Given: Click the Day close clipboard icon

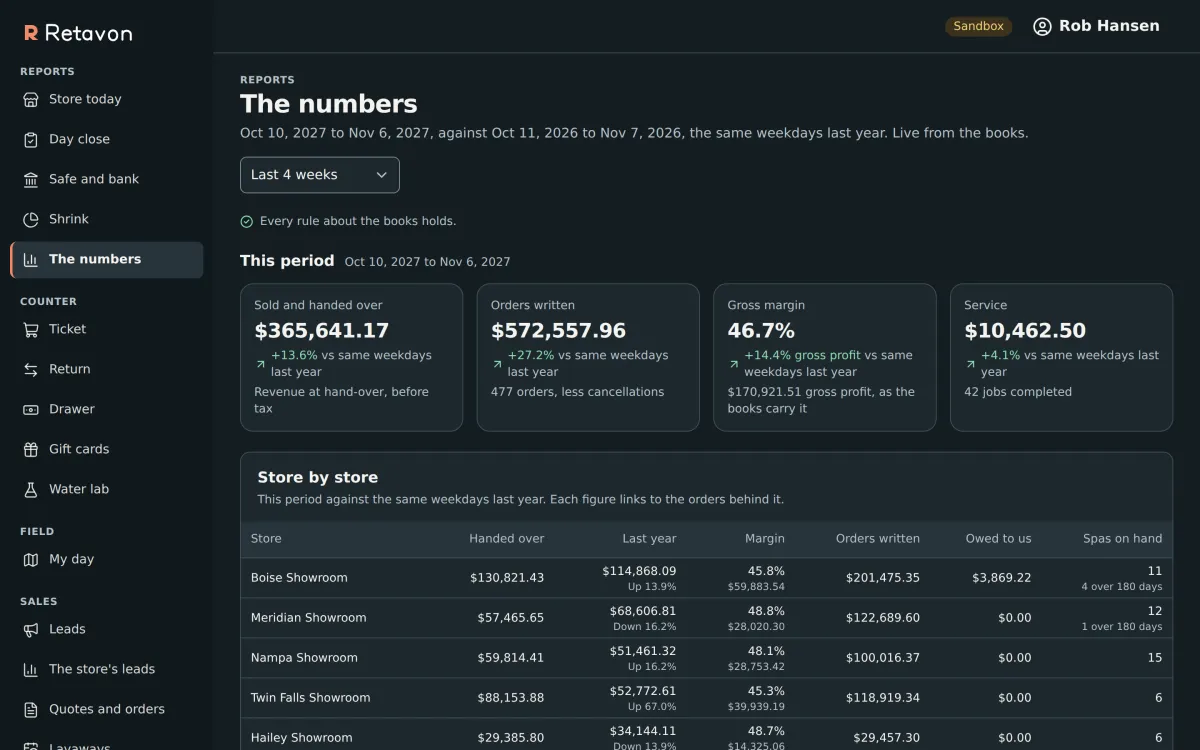Looking at the screenshot, I should pyautogui.click(x=31, y=139).
